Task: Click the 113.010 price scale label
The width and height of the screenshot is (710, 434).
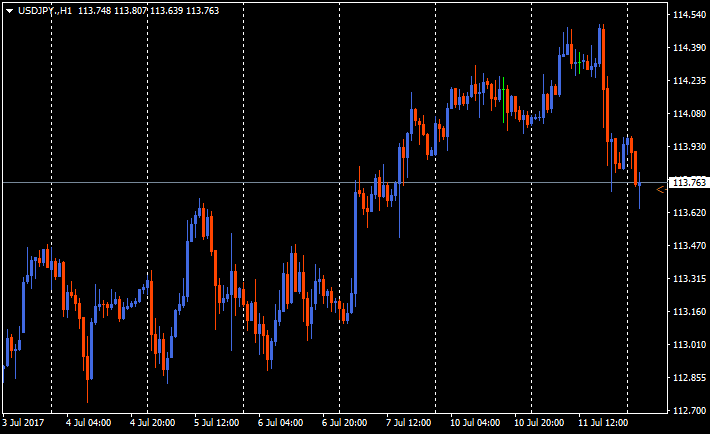Action: click(x=690, y=345)
